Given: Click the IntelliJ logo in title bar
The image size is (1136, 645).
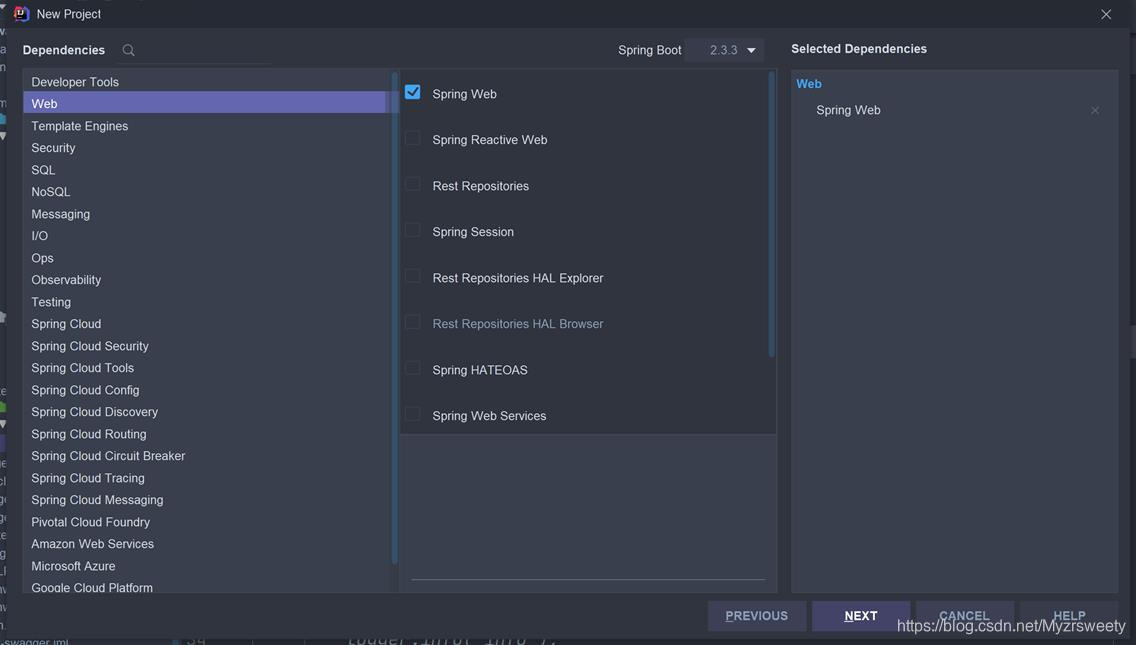Looking at the screenshot, I should [x=21, y=14].
